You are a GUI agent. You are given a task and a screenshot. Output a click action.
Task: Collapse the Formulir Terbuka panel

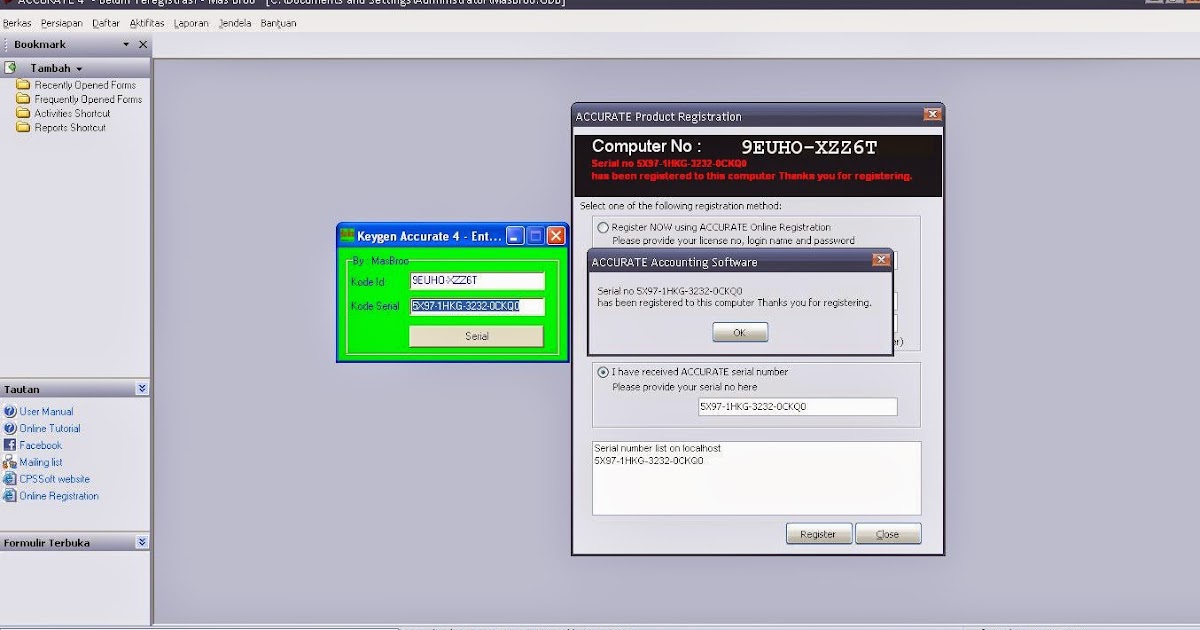point(142,542)
